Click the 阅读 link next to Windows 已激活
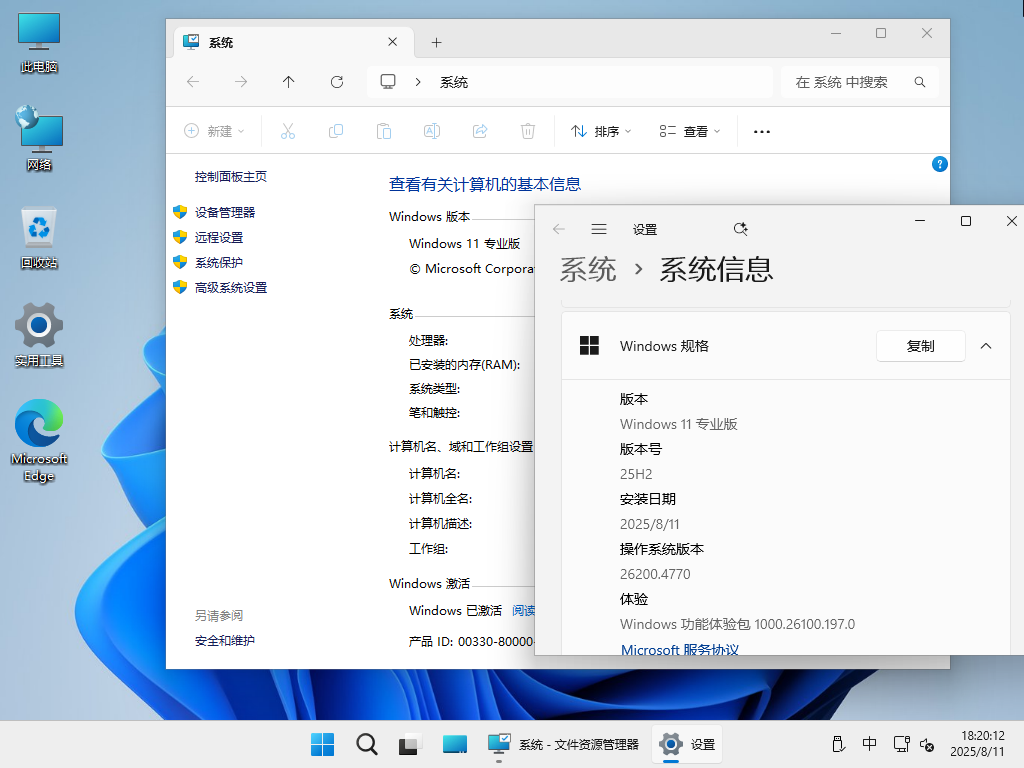1024x768 pixels. [x=523, y=611]
